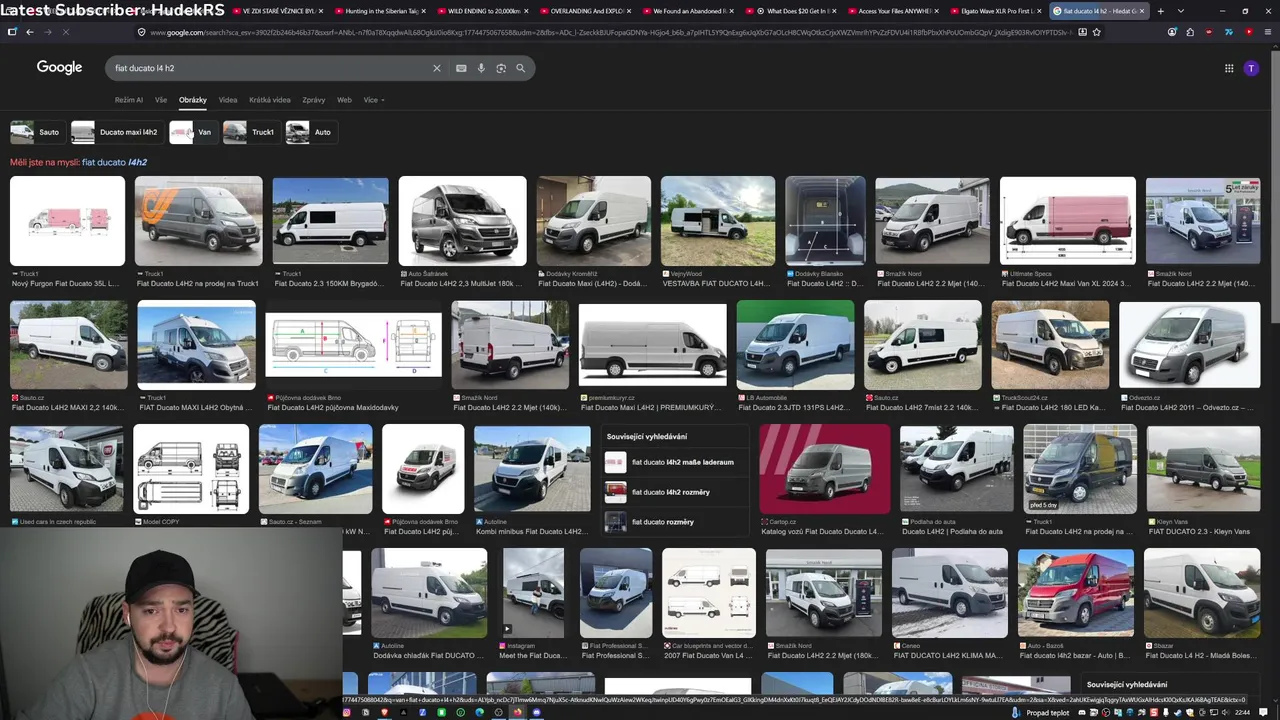Screen dimensions: 1280x720
Task: Search by image with the camera lens icon
Action: click(x=501, y=68)
